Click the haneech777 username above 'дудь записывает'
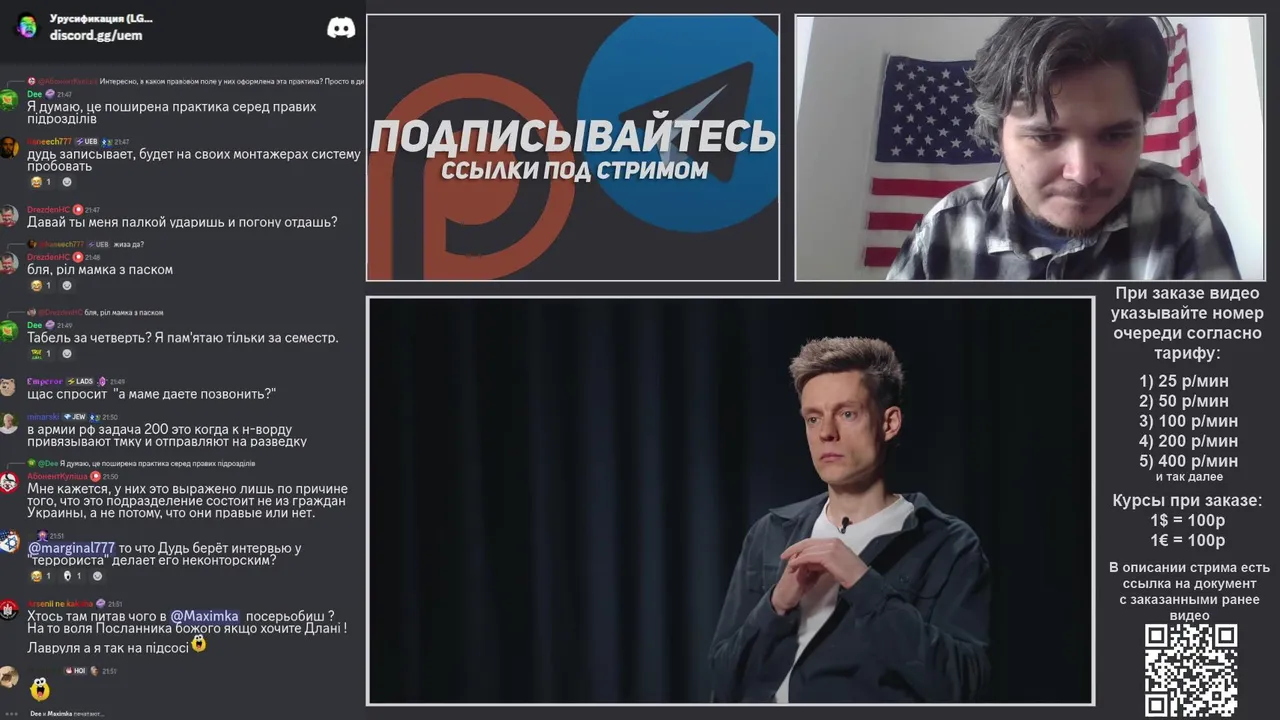This screenshot has width=1280, height=720. point(49,142)
